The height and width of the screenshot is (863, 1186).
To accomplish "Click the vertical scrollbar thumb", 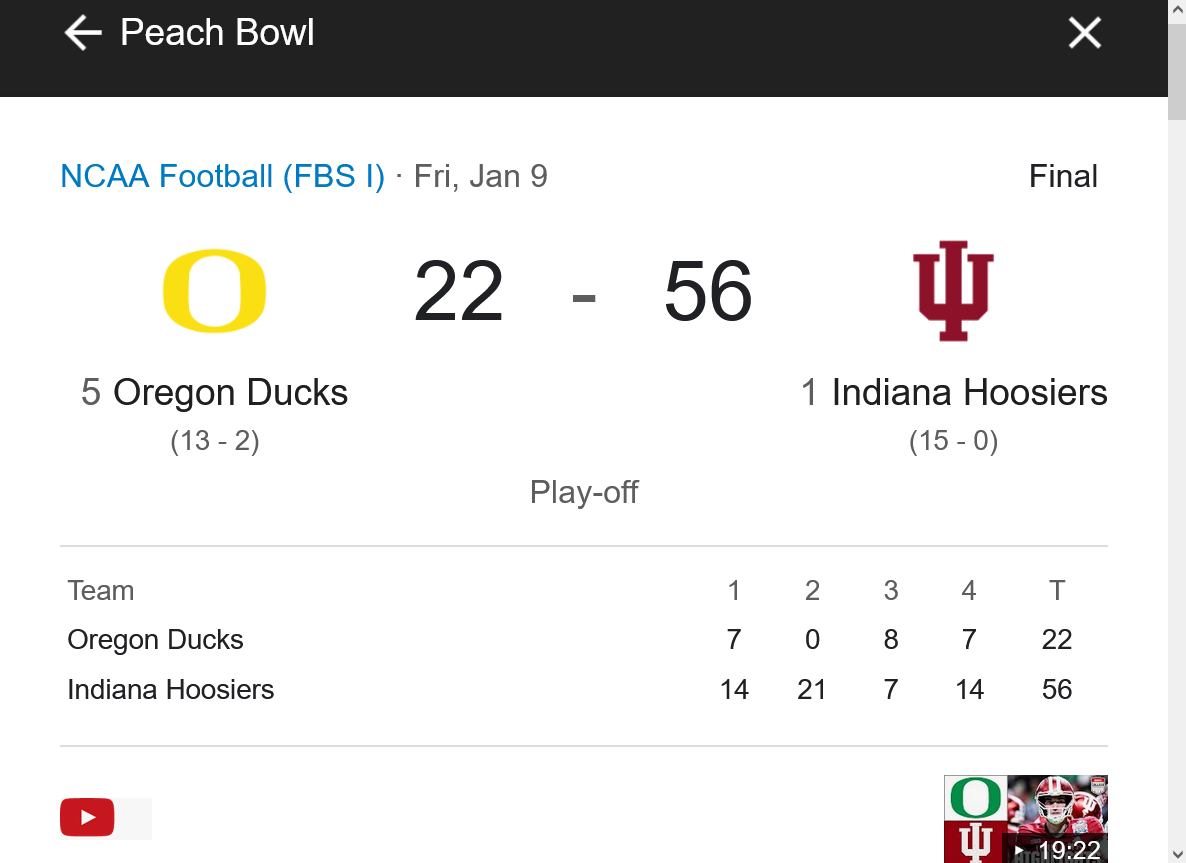I will pos(1176,60).
